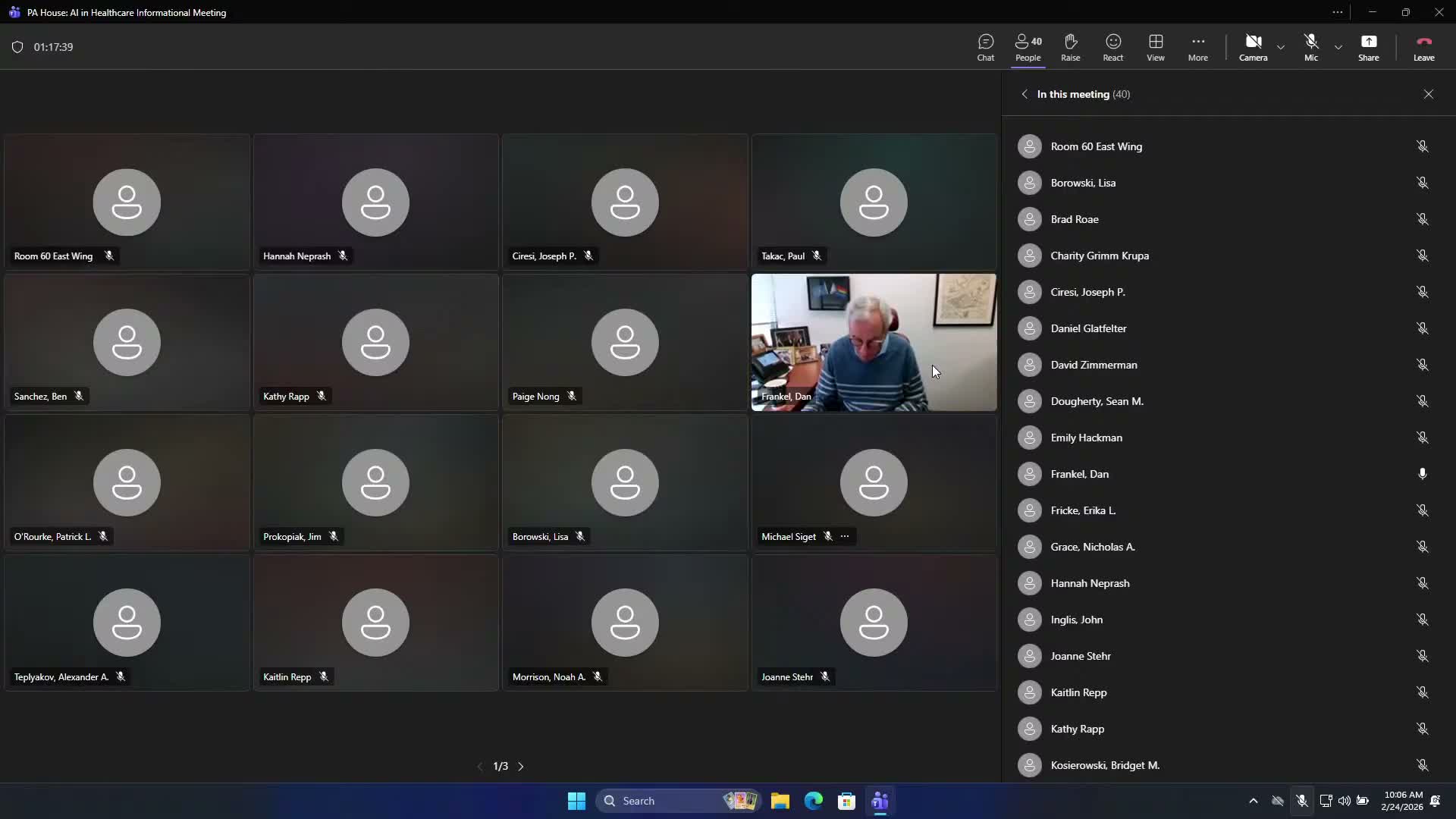Expand the Mic options dropdown arrow
The width and height of the screenshot is (1456, 819).
point(1338,47)
